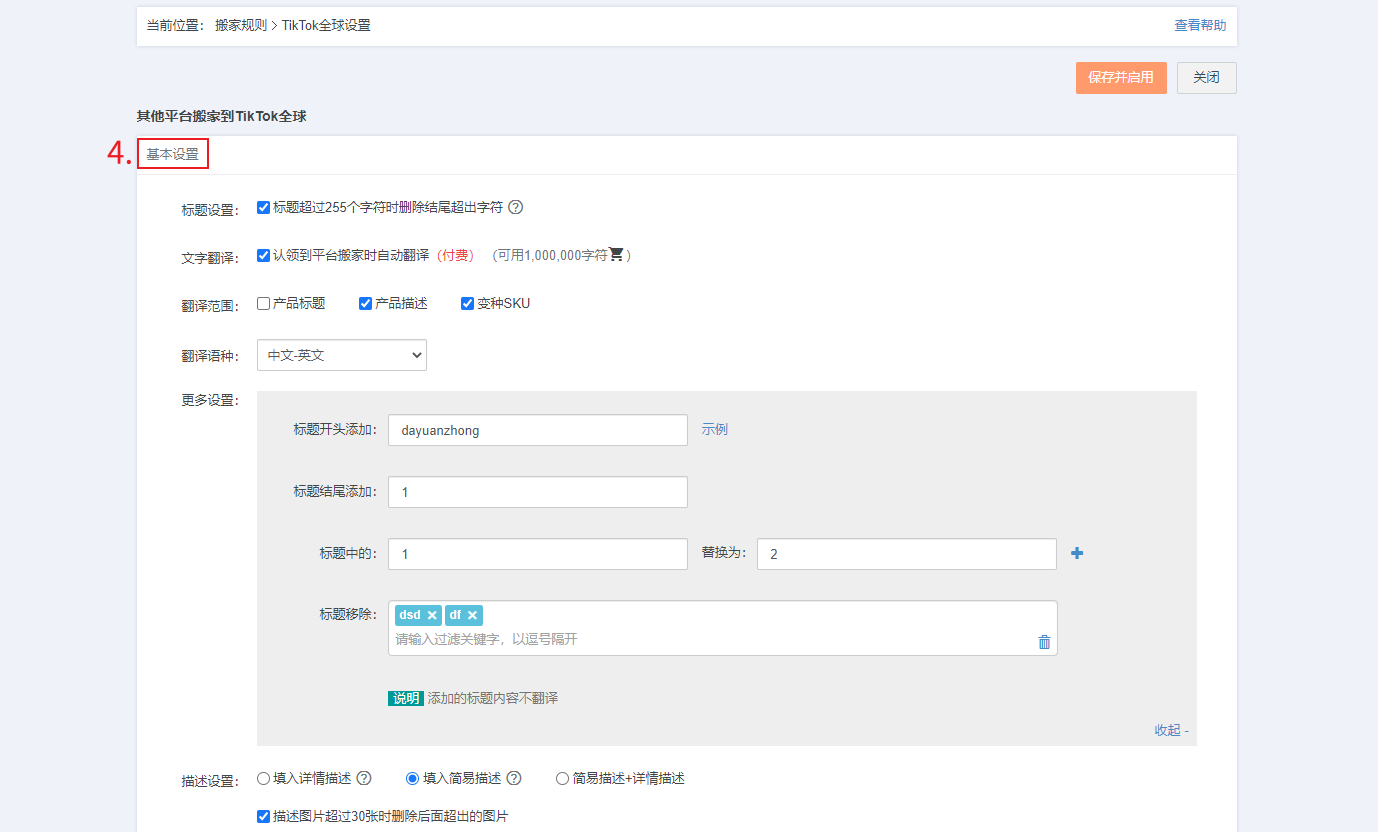This screenshot has width=1378, height=832.
Task: Click the 添加的标题内容不翻译 note text
Action: click(x=493, y=698)
